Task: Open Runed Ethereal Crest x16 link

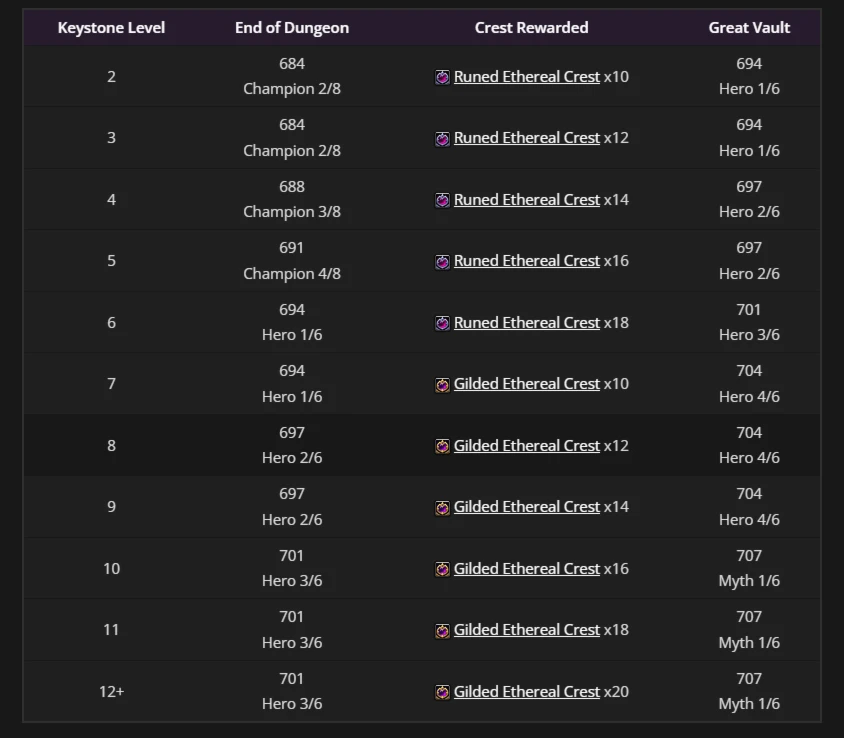Action: [526, 261]
